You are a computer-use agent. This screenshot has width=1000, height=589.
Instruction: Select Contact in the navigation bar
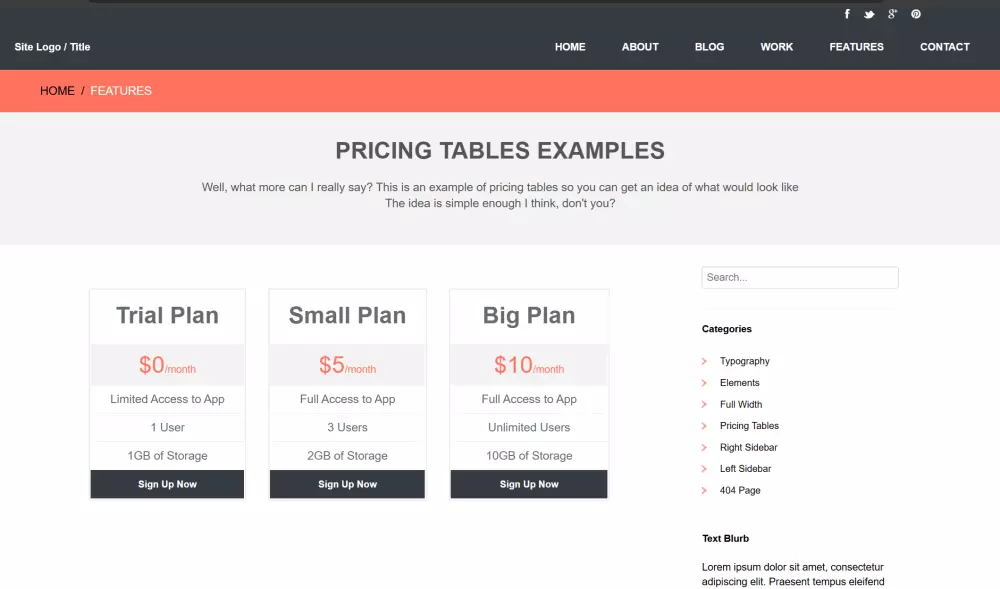point(944,47)
